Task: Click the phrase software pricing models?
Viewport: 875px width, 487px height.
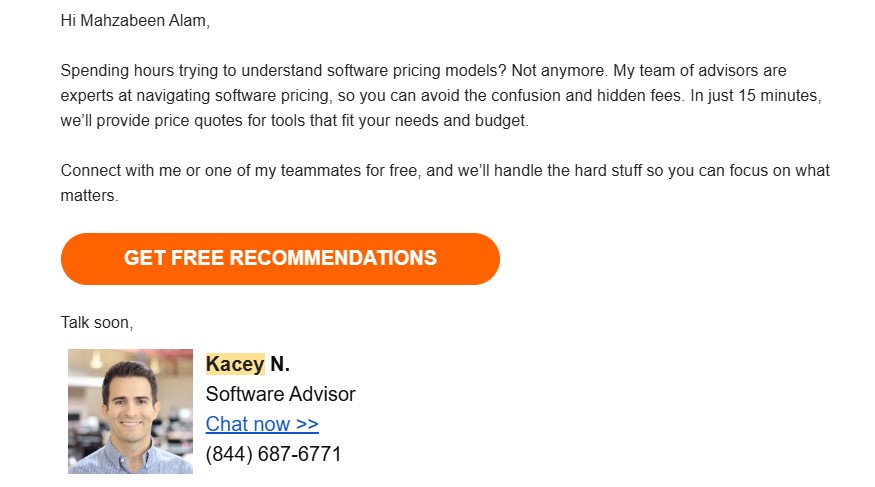Action: click(416, 70)
